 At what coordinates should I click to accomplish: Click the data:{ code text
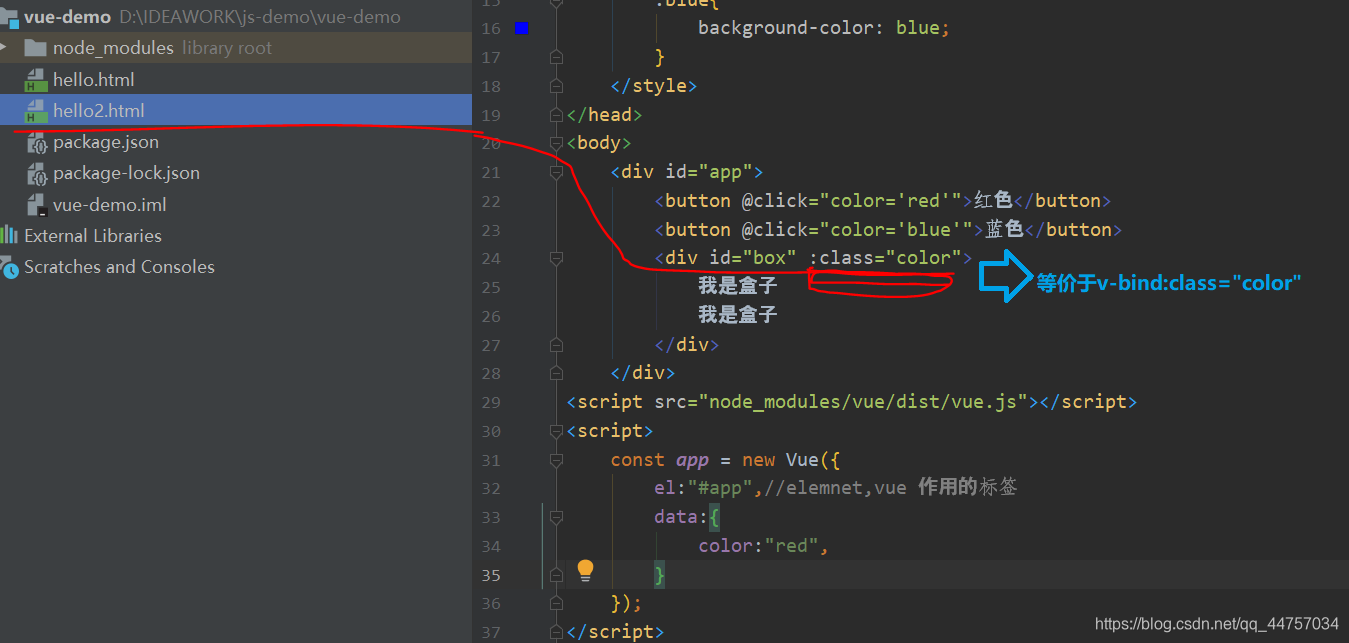pos(687,517)
